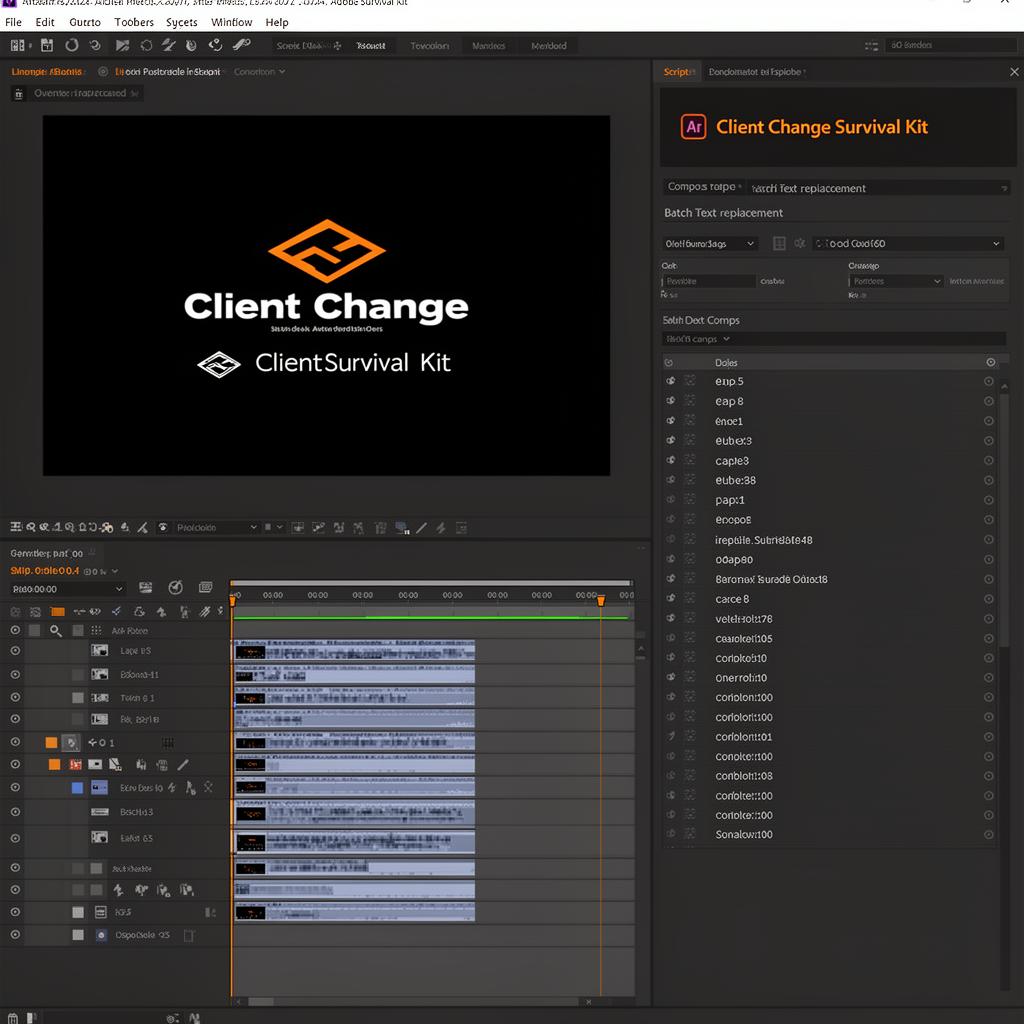
Task: Open the timecode dropdown showing 00:00
Action: (67, 589)
